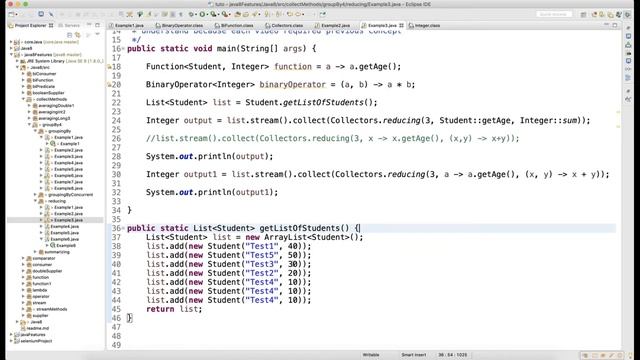Image resolution: width=640 pixels, height=360 pixels.
Task: Close the Project Explorer view tab
Action: (51, 25)
